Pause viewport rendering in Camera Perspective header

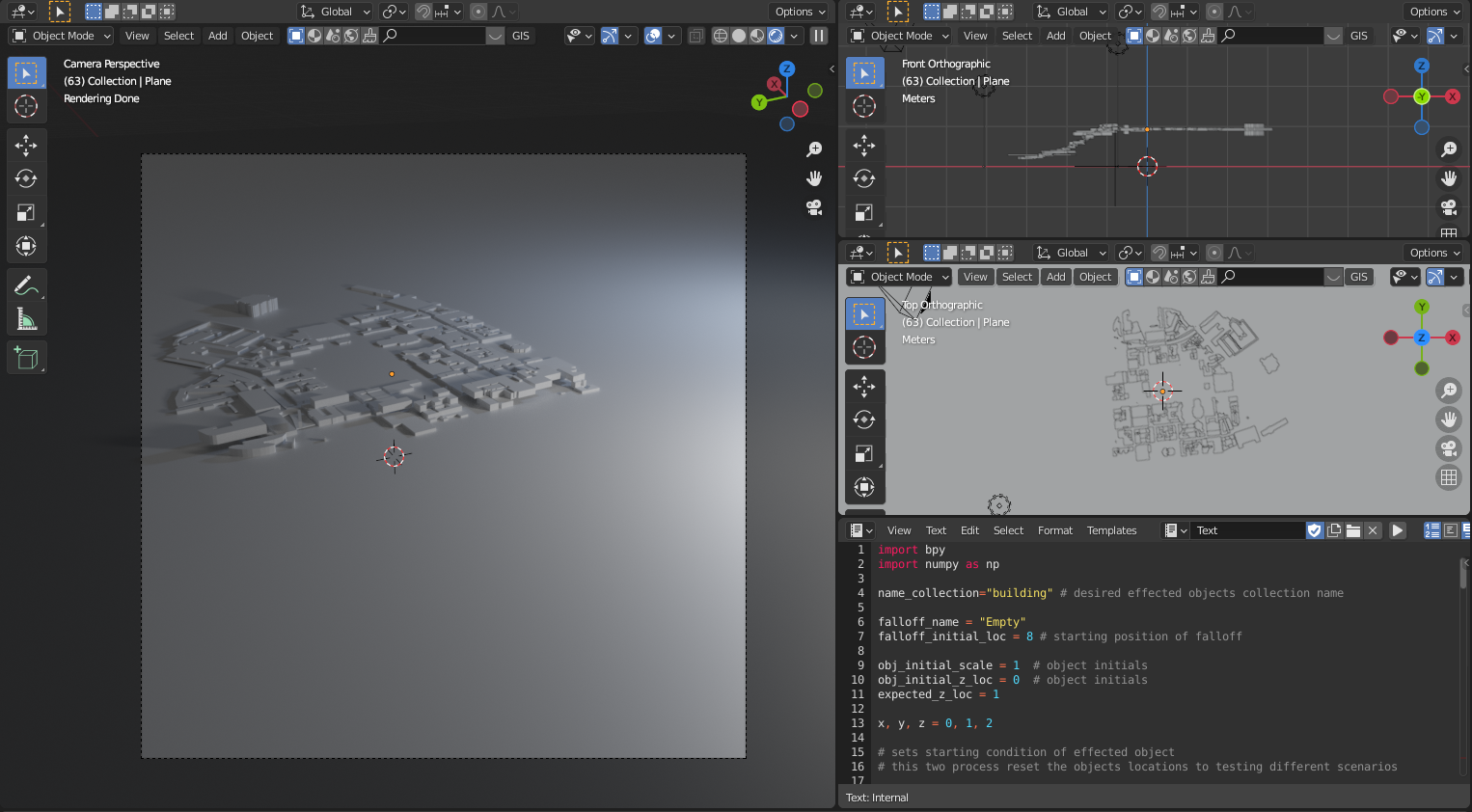click(x=819, y=36)
